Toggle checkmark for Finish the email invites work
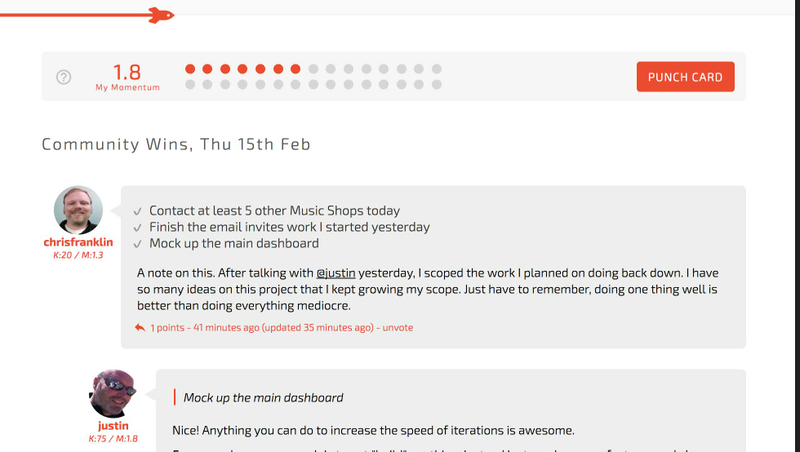 click(137, 228)
